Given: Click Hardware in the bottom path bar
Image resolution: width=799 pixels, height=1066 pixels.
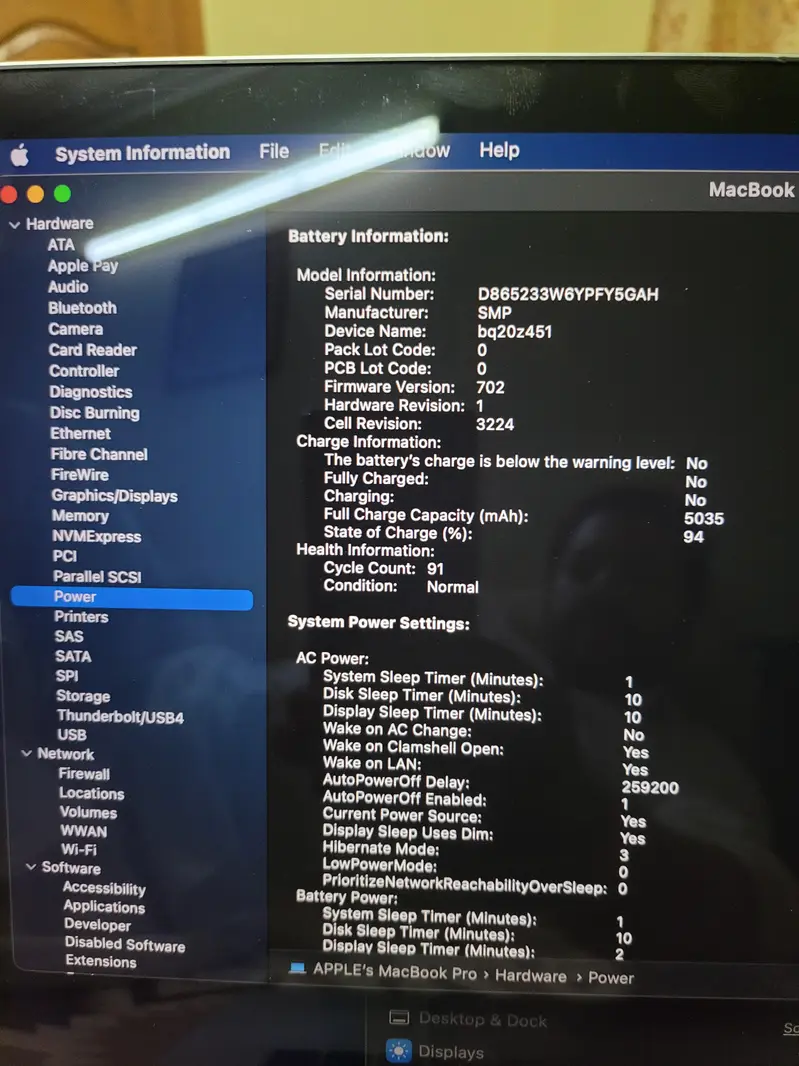Looking at the screenshot, I should coord(530,976).
